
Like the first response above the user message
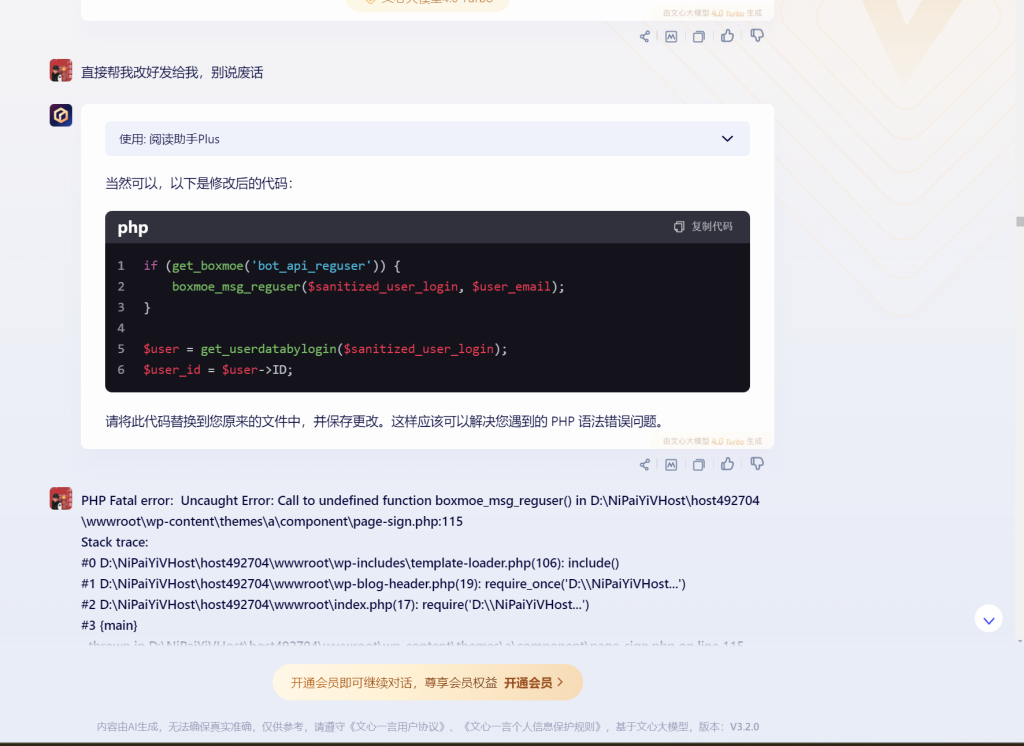click(728, 36)
